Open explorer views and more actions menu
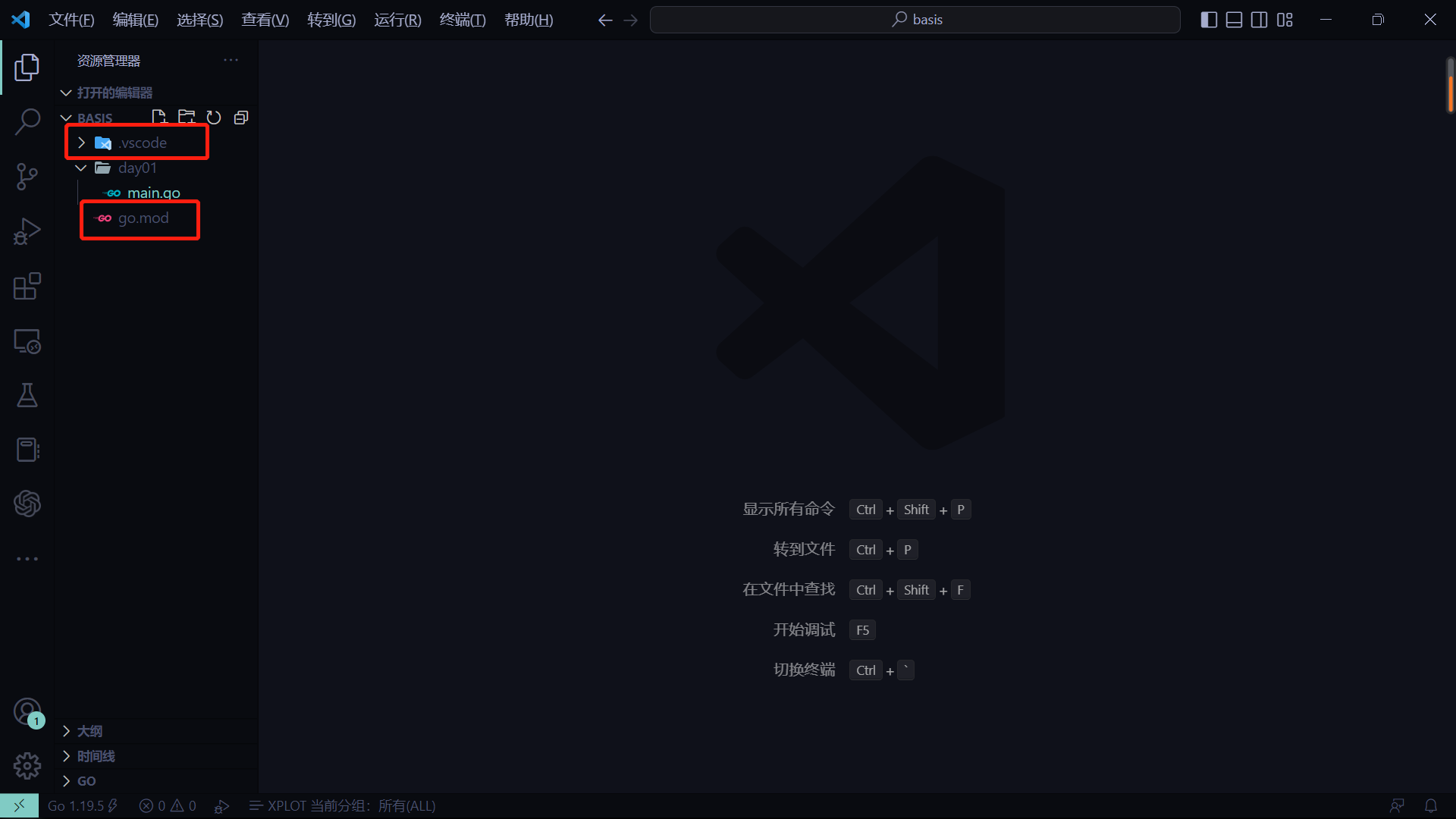The image size is (1456, 819). click(231, 60)
